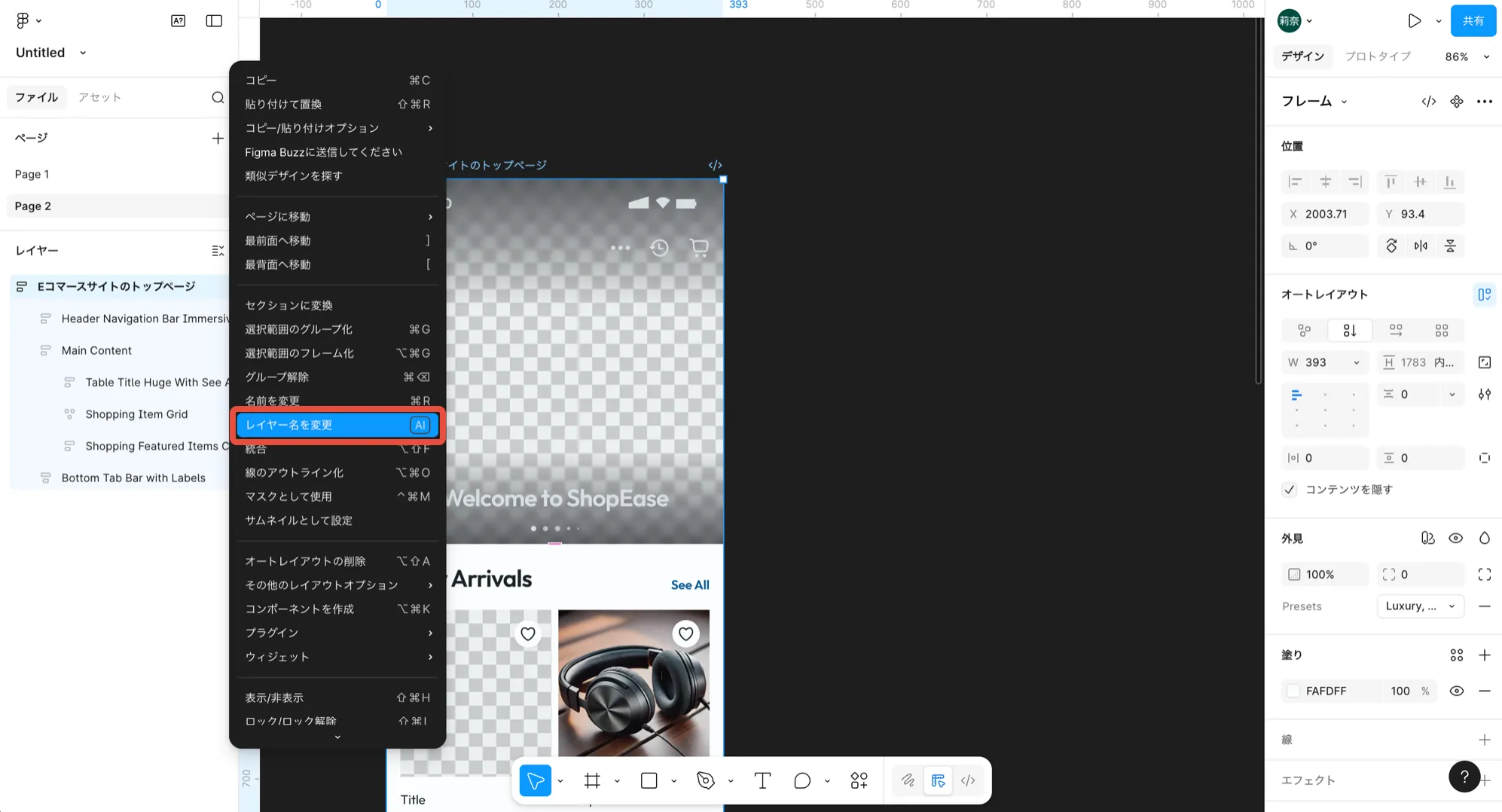Switch to the プロトタイプ tab
Viewport: 1502px width, 812px height.
point(1378,56)
